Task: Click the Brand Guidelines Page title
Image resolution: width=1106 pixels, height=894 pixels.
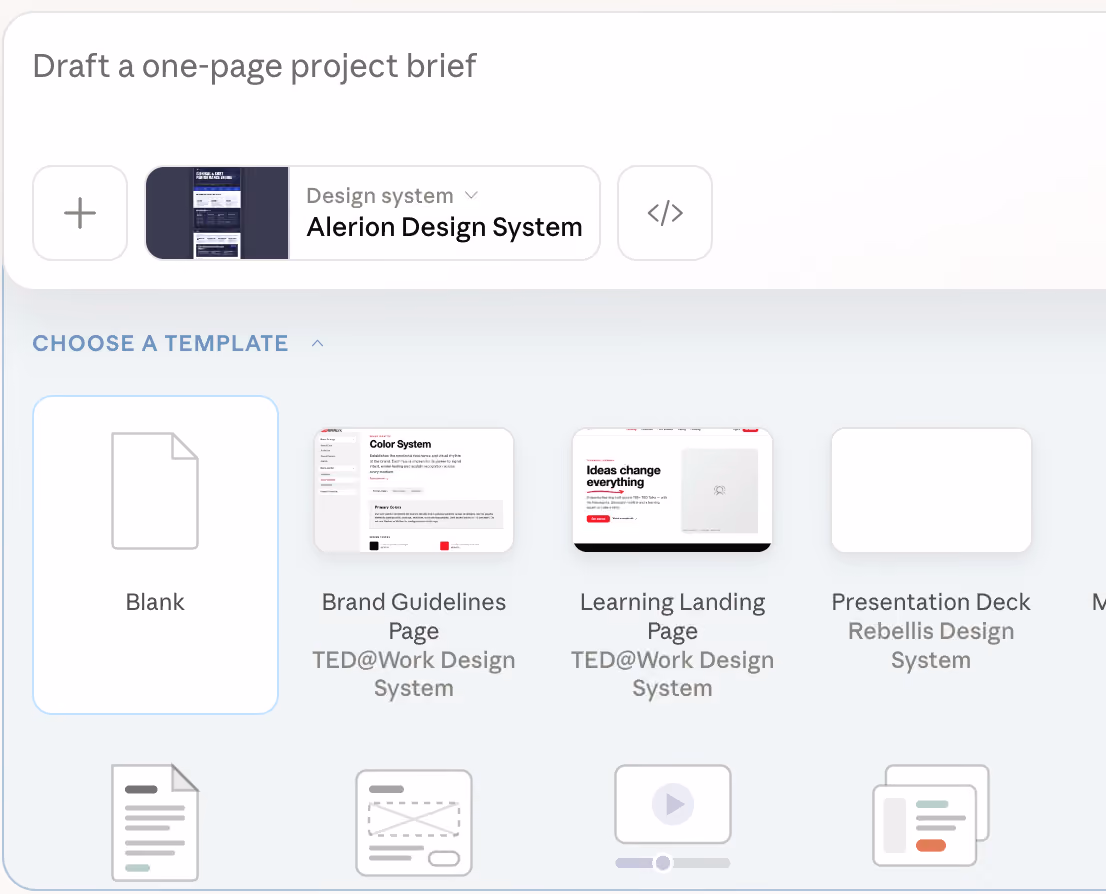Action: 414,616
